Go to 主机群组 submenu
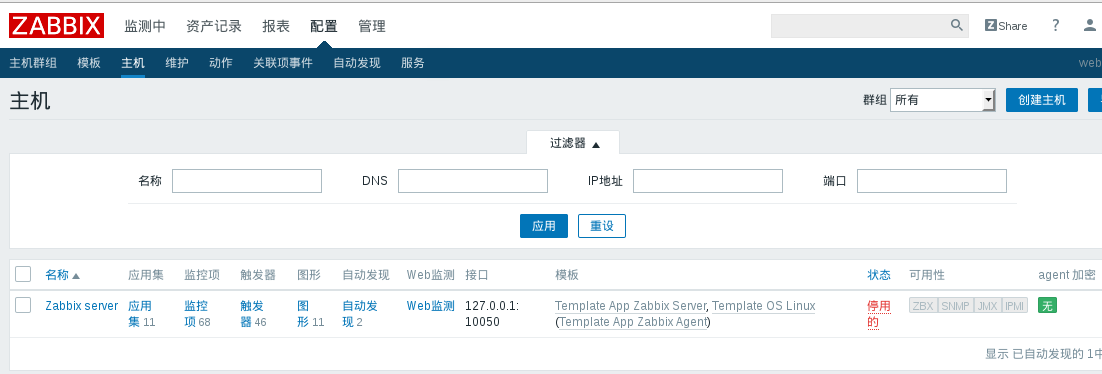The height and width of the screenshot is (374, 1102). (x=33, y=63)
